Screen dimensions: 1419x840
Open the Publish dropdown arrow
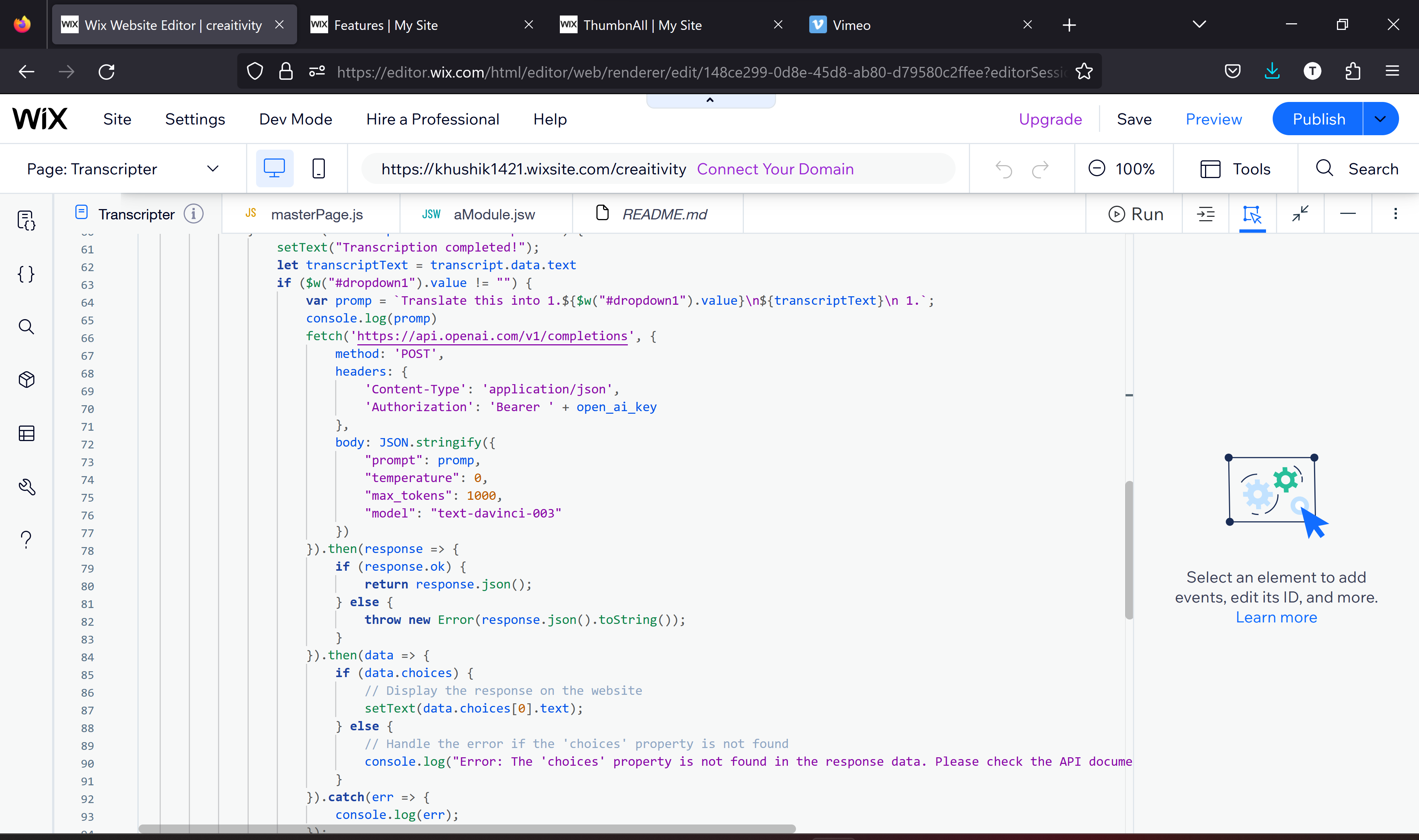pyautogui.click(x=1380, y=119)
